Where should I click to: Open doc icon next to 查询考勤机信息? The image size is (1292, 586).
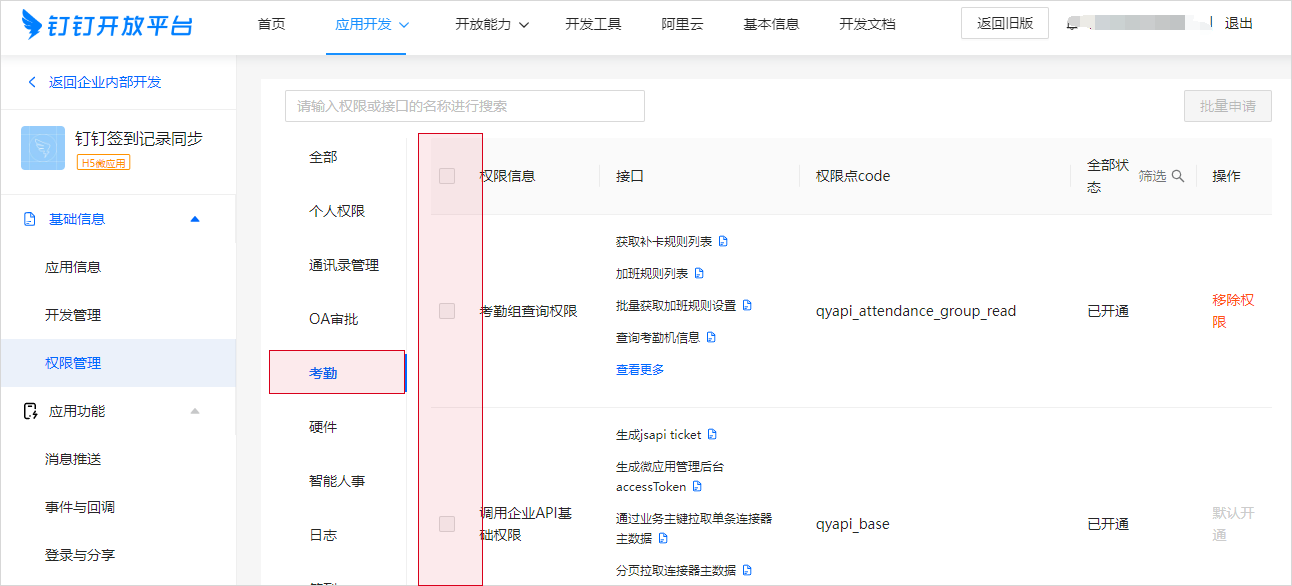712,337
